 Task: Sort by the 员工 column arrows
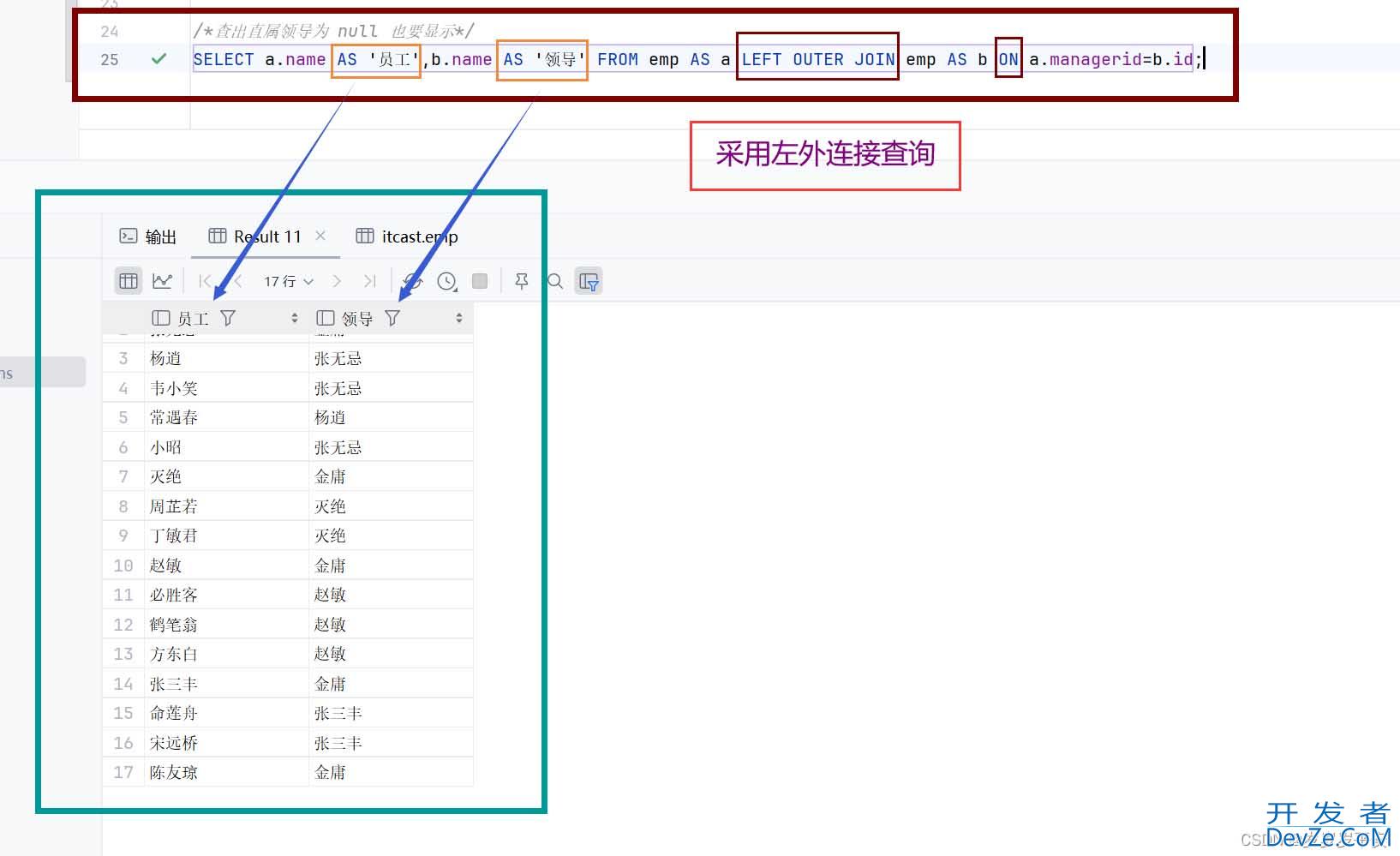pos(295,318)
